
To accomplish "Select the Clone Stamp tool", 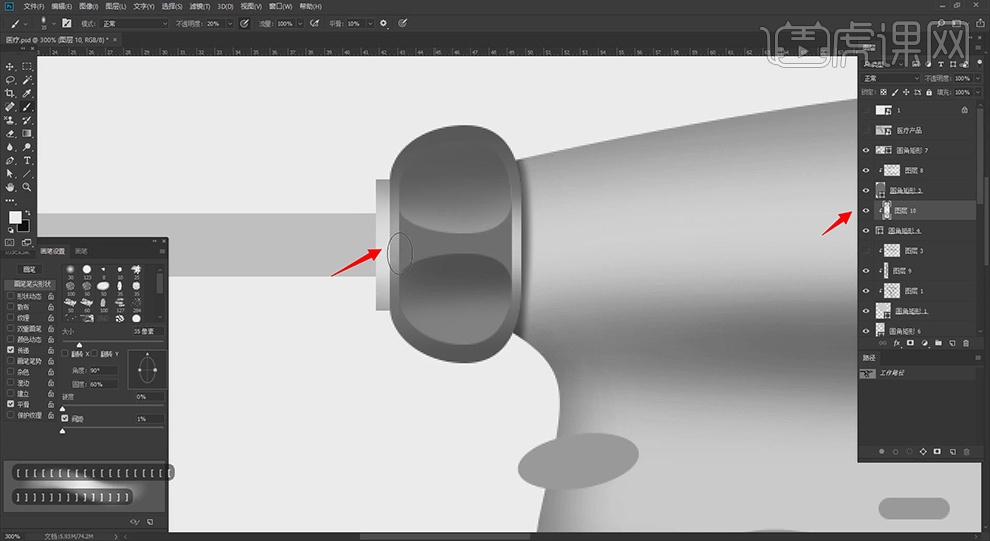I will click(x=9, y=121).
